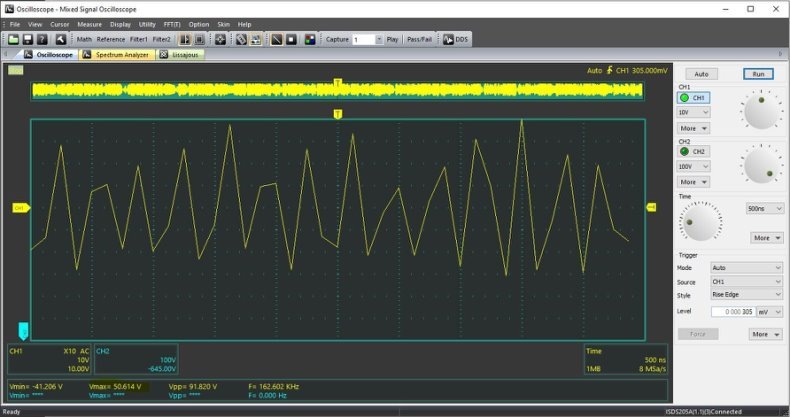This screenshot has width=790, height=417.
Task: Open the RGB color settings icon
Action: [310, 39]
